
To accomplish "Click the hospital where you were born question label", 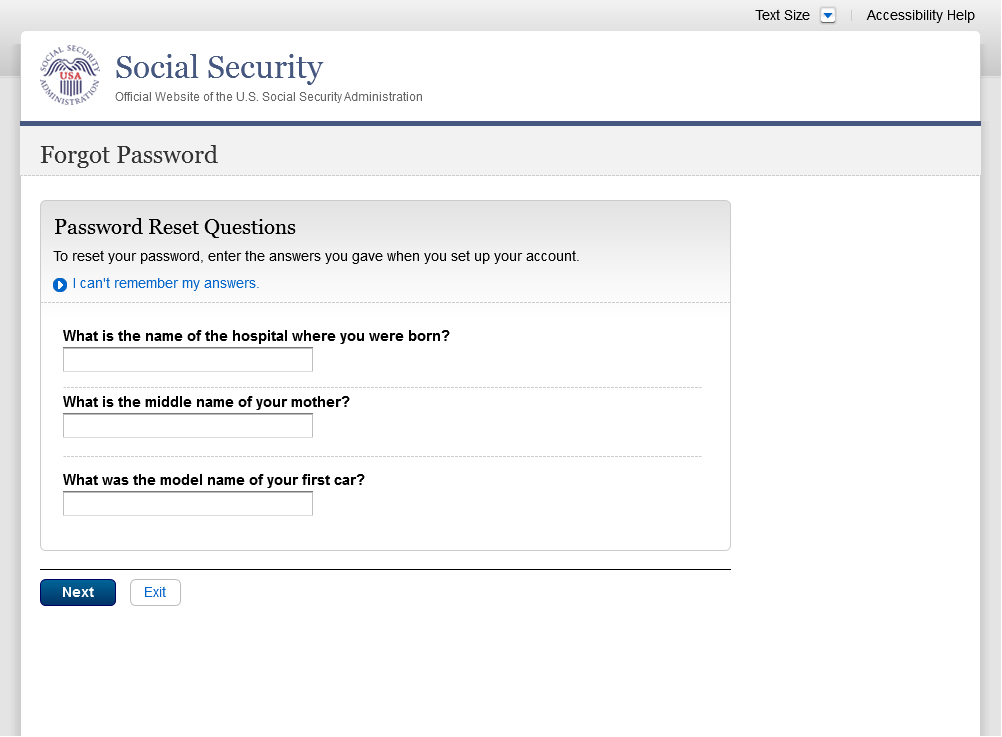I will click(x=256, y=336).
